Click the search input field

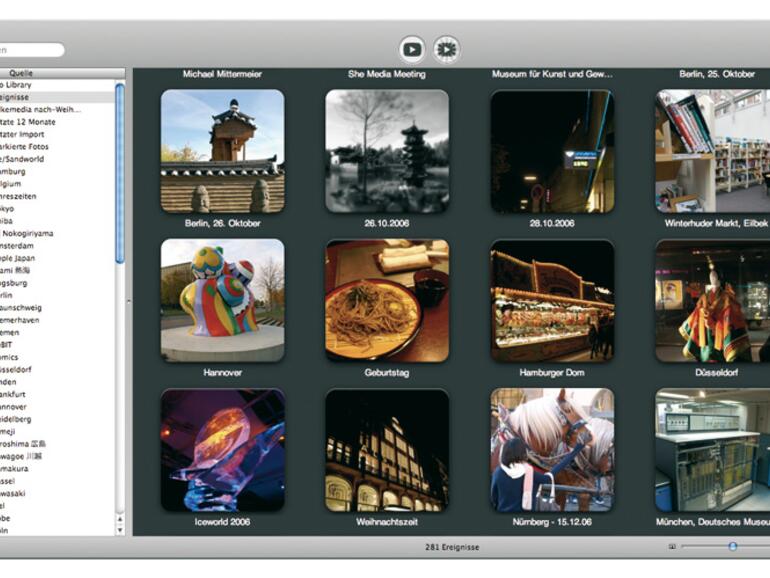[30, 50]
